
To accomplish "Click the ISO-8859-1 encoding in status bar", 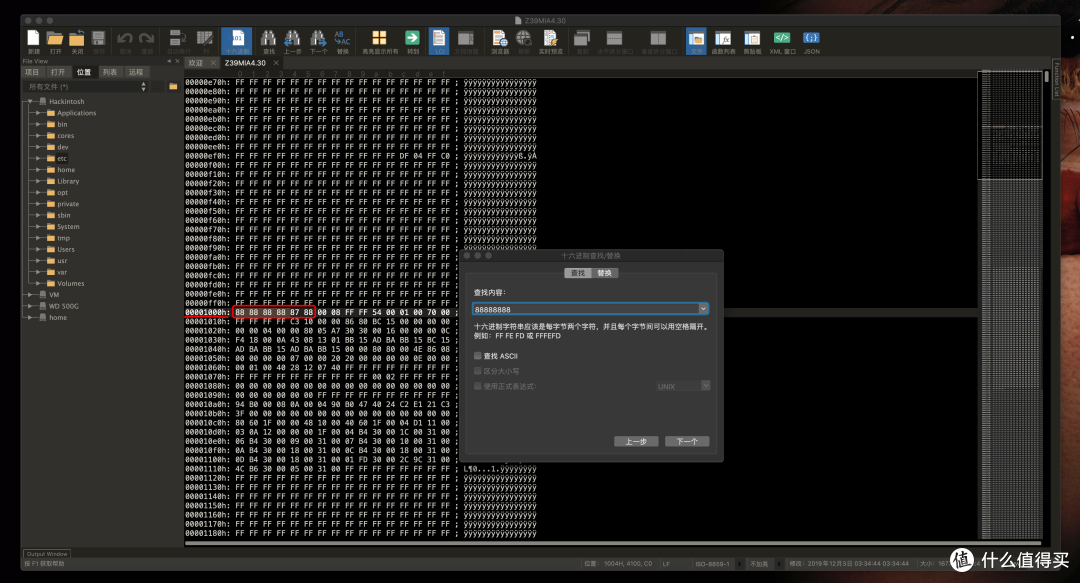I will pyautogui.click(x=712, y=564).
